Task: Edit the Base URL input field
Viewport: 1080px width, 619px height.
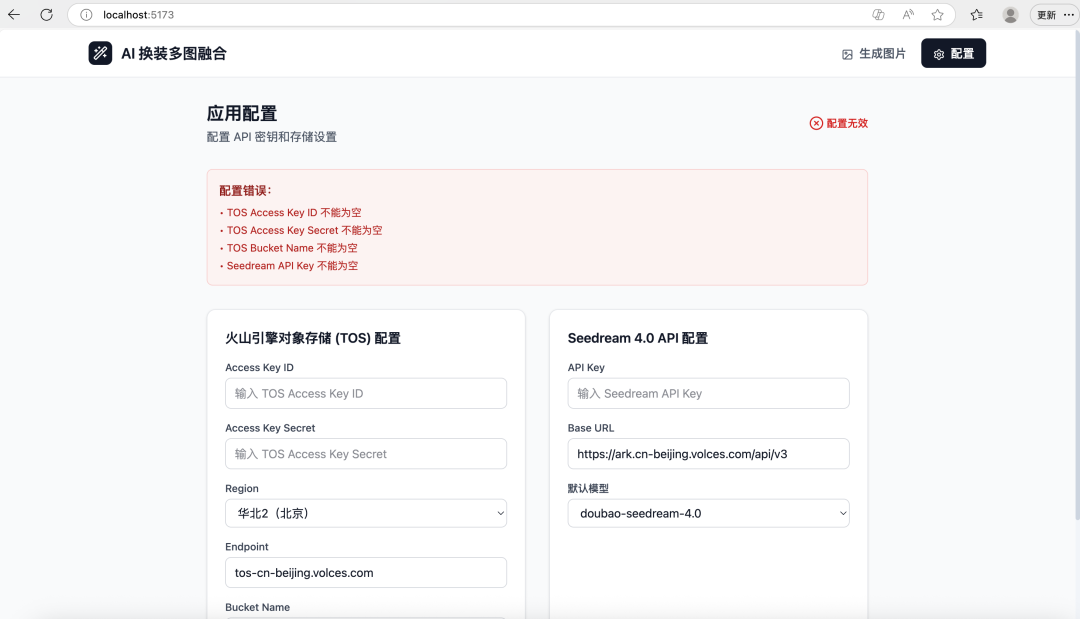Action: (708, 454)
